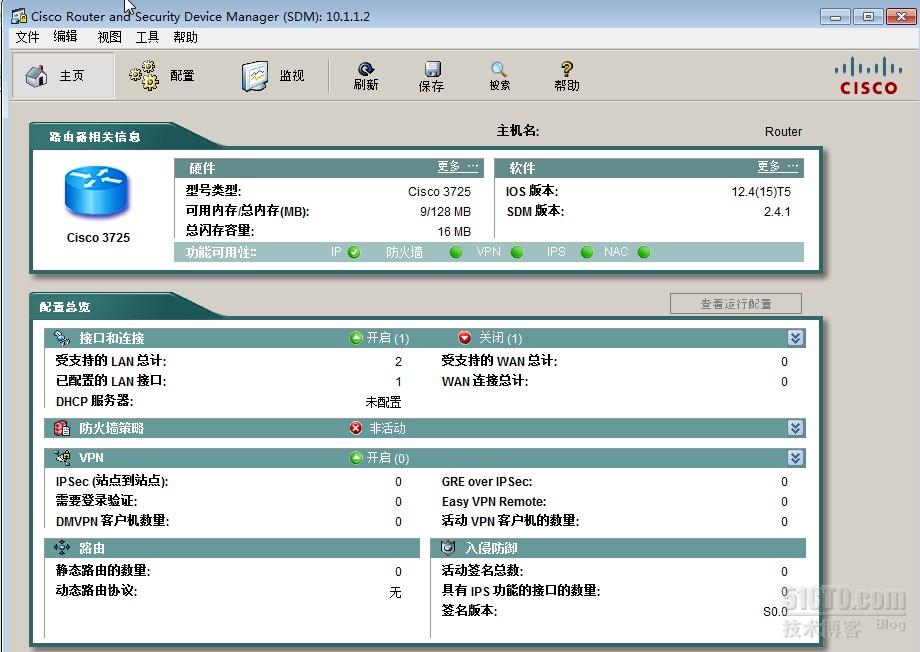Open the 编辑 menu

pyautogui.click(x=65, y=37)
